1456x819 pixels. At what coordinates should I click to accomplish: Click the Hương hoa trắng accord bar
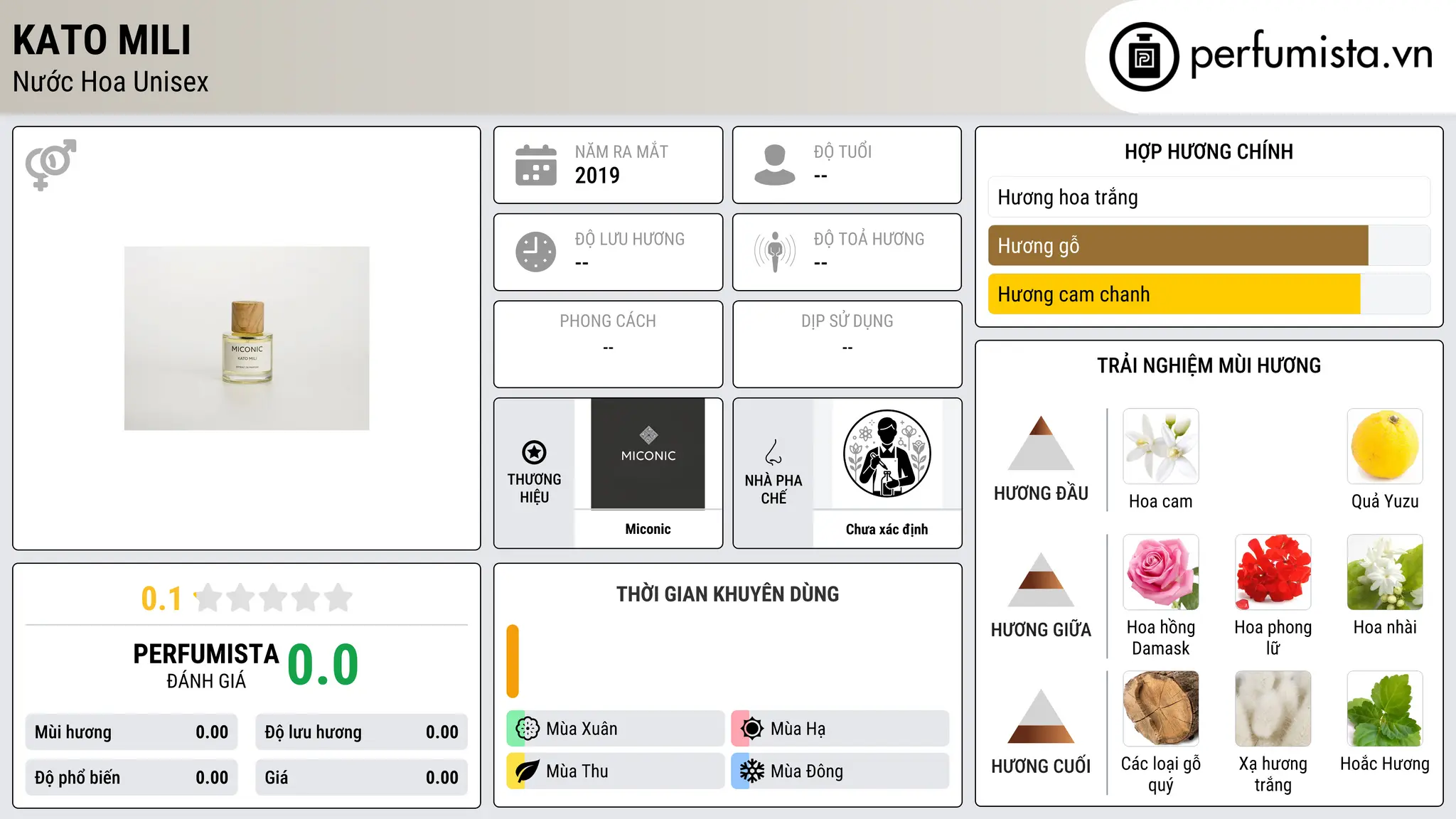[x=1209, y=197]
